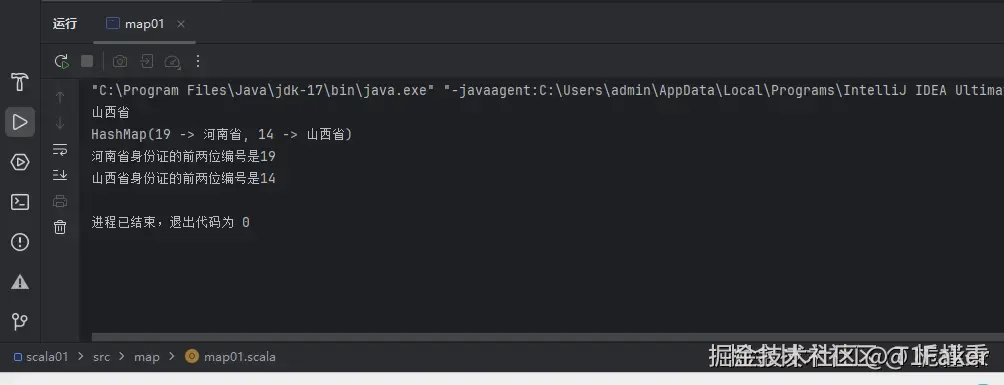Click the 运行 panel title
The image size is (1004, 385).
tap(65, 24)
